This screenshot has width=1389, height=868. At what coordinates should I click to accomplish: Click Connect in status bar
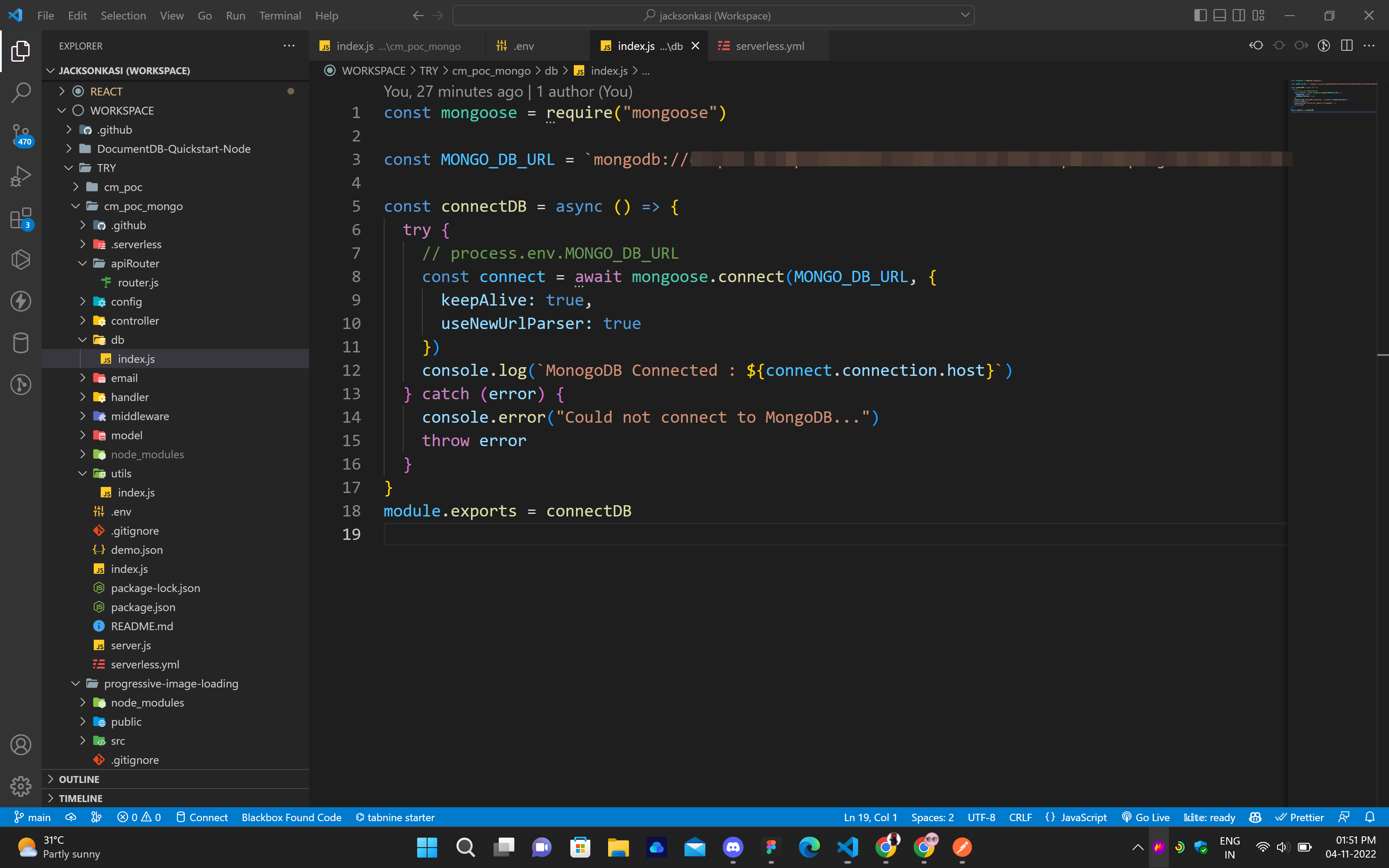pos(202,817)
